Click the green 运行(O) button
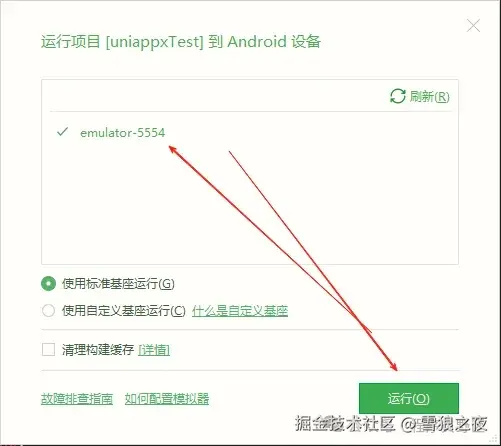The image size is (501, 446). coord(409,398)
